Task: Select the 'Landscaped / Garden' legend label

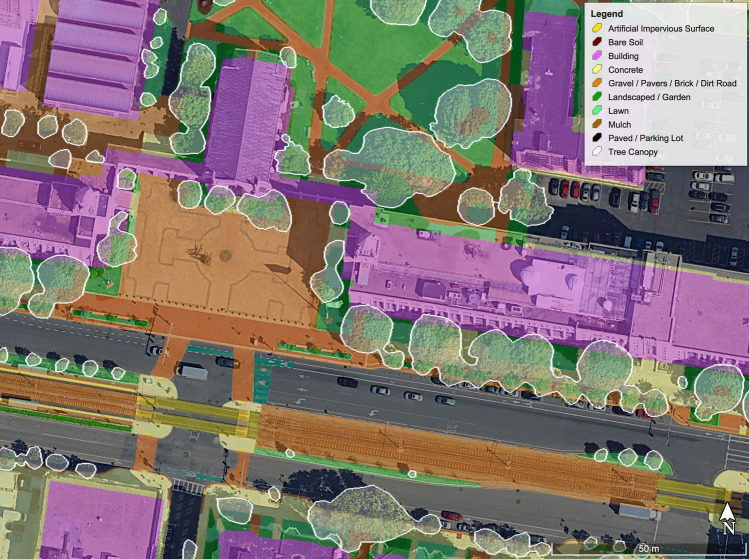Action: pos(649,97)
